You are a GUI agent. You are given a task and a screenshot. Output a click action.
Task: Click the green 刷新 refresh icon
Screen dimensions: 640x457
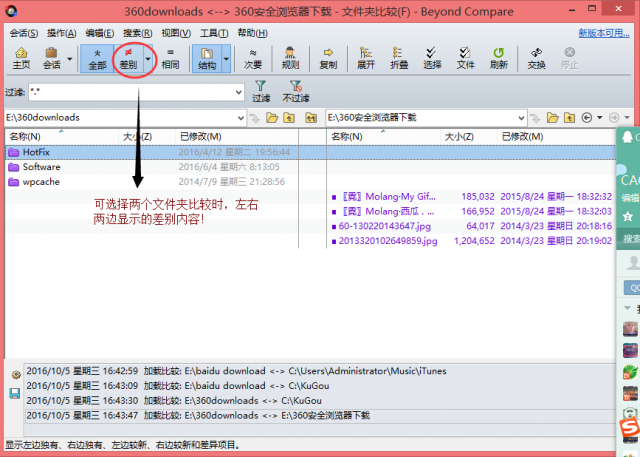pos(498,58)
